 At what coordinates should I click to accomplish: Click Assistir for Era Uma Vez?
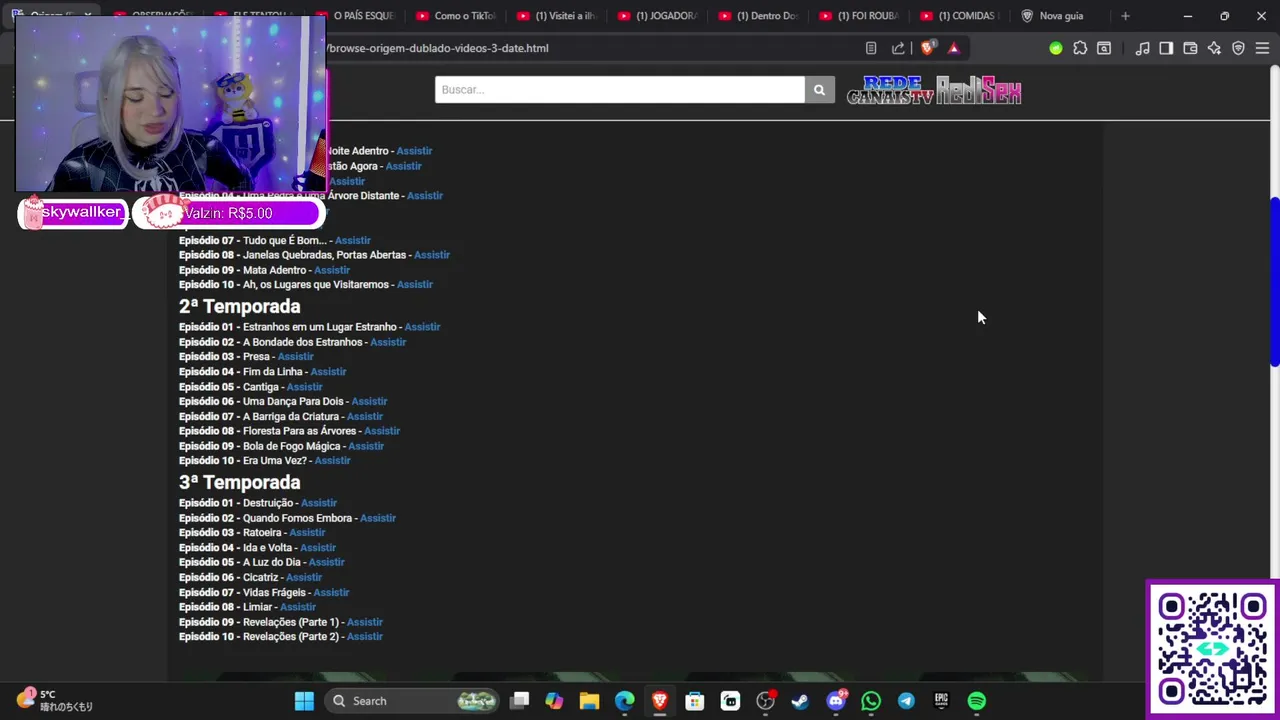point(332,461)
